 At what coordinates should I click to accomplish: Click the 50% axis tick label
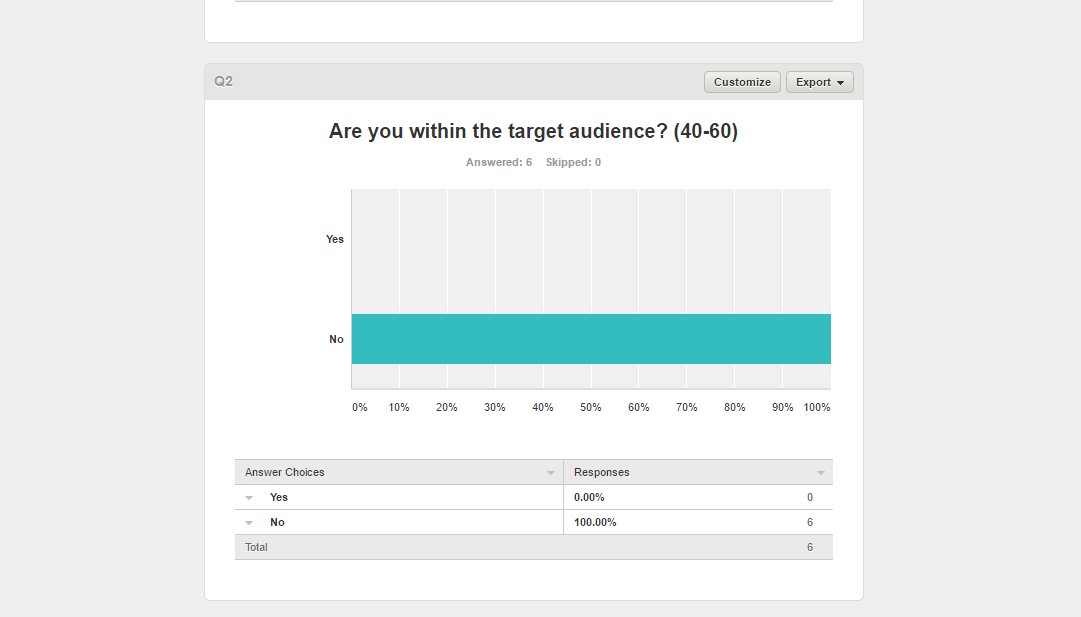tap(590, 407)
